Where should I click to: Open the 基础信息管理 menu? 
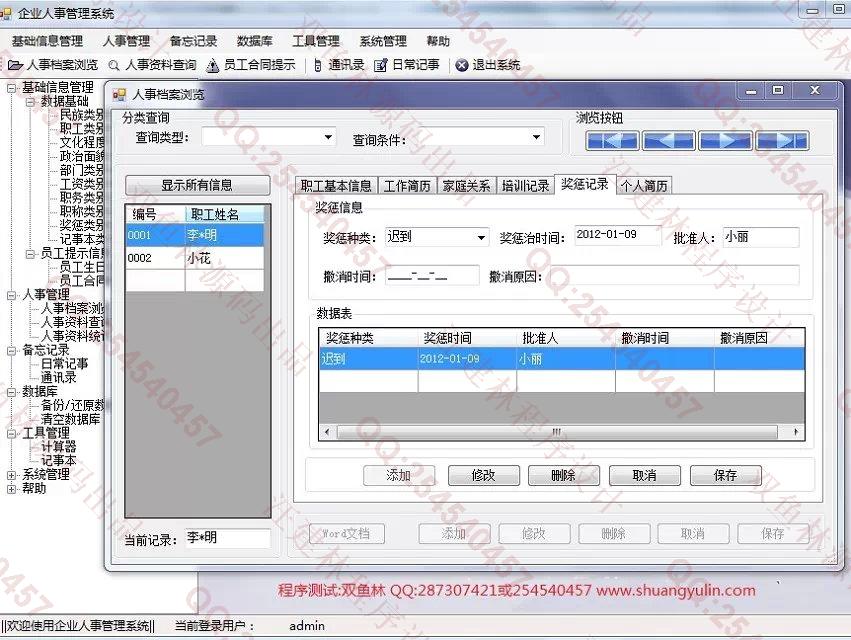(x=47, y=41)
